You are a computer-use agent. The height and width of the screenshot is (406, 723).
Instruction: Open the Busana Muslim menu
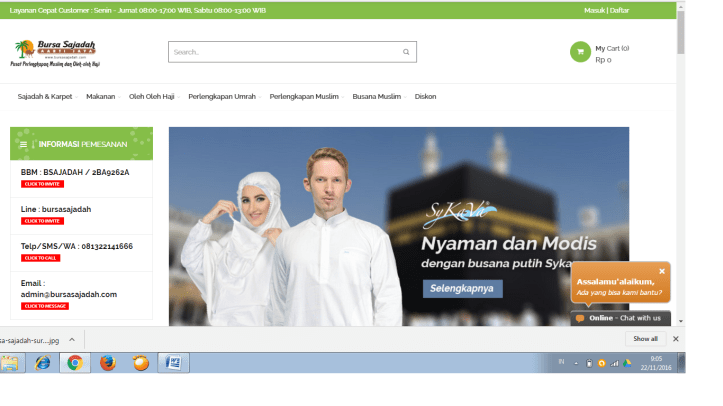click(376, 97)
